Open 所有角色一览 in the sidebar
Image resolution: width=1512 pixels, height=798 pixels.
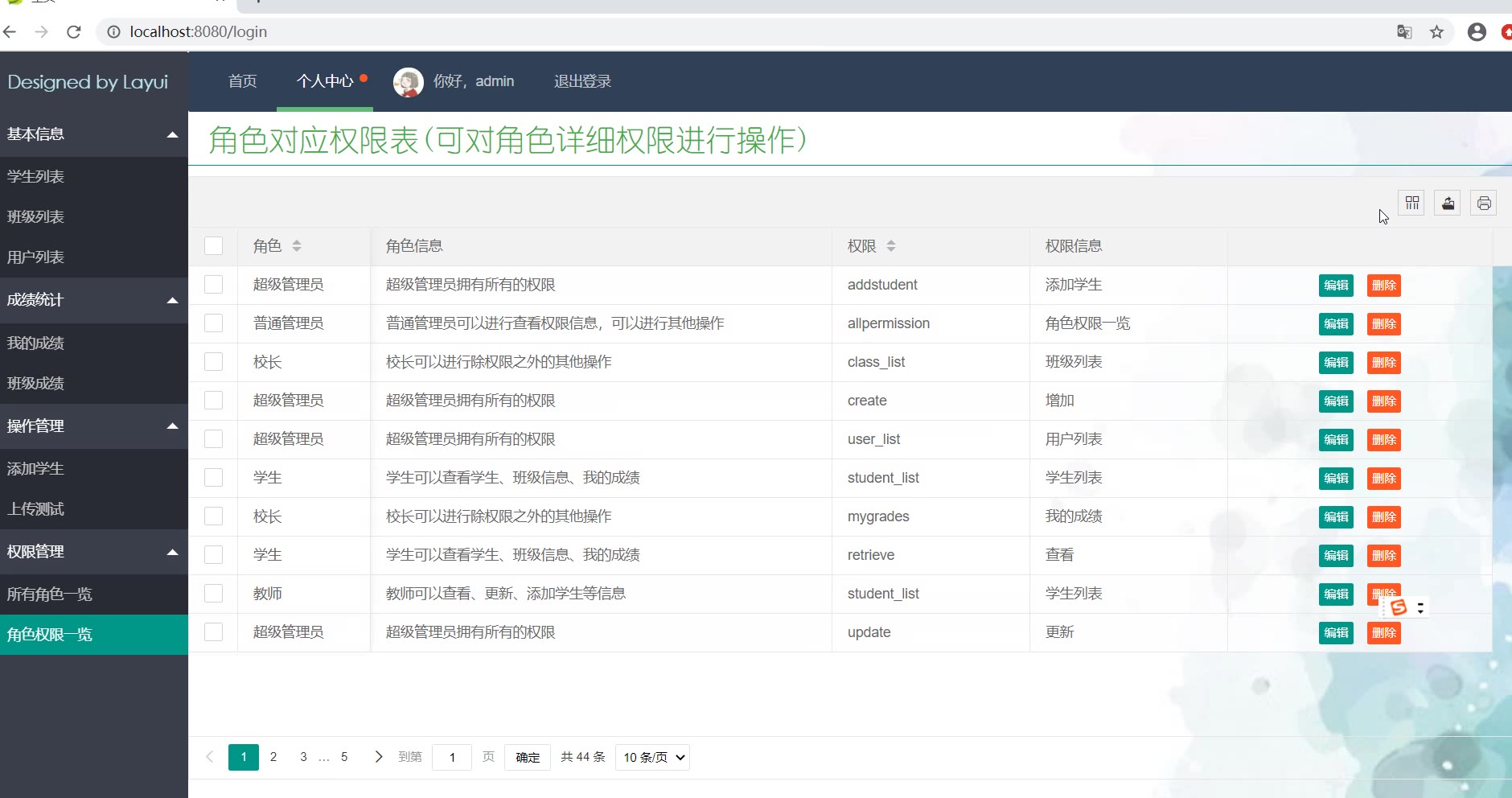(x=50, y=594)
